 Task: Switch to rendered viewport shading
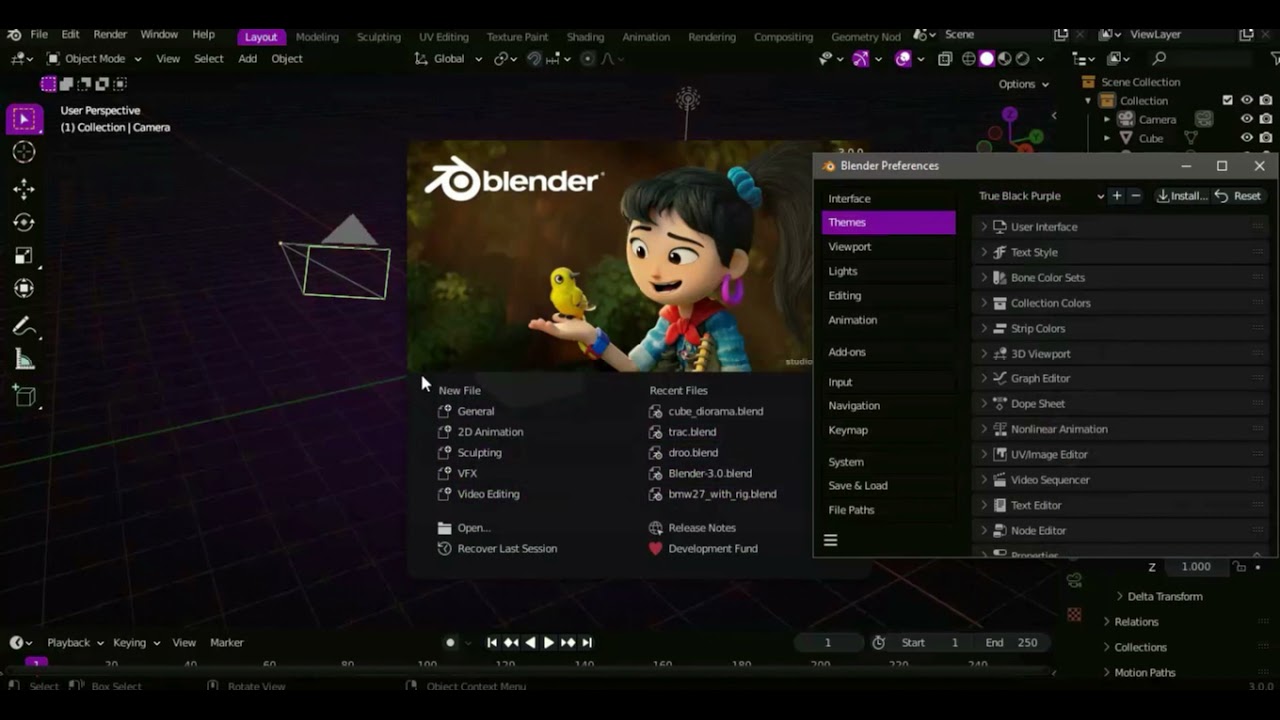1023,59
